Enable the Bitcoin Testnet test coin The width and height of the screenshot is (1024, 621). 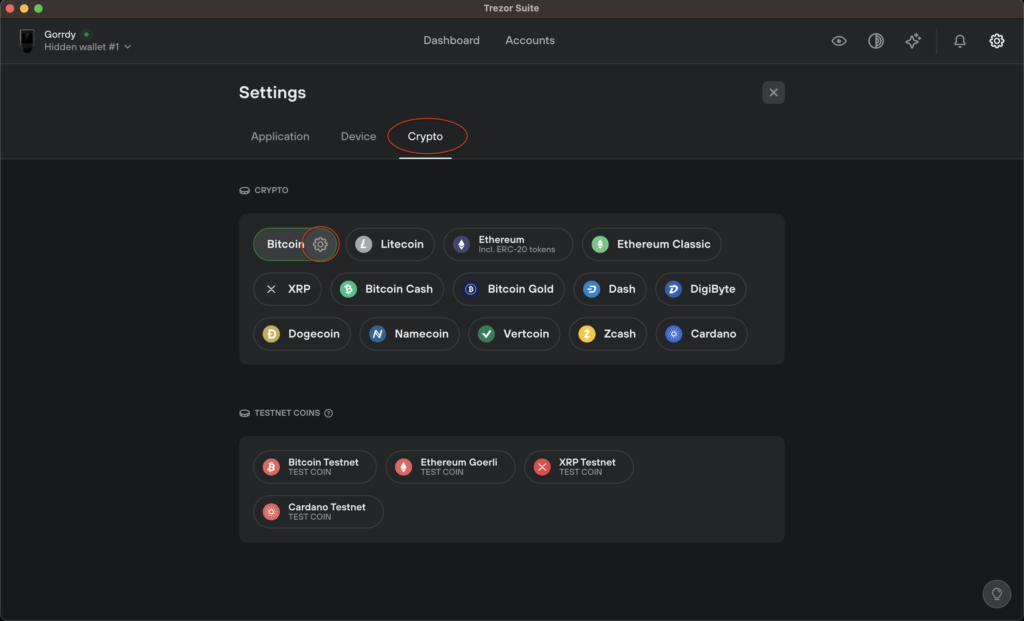click(315, 467)
